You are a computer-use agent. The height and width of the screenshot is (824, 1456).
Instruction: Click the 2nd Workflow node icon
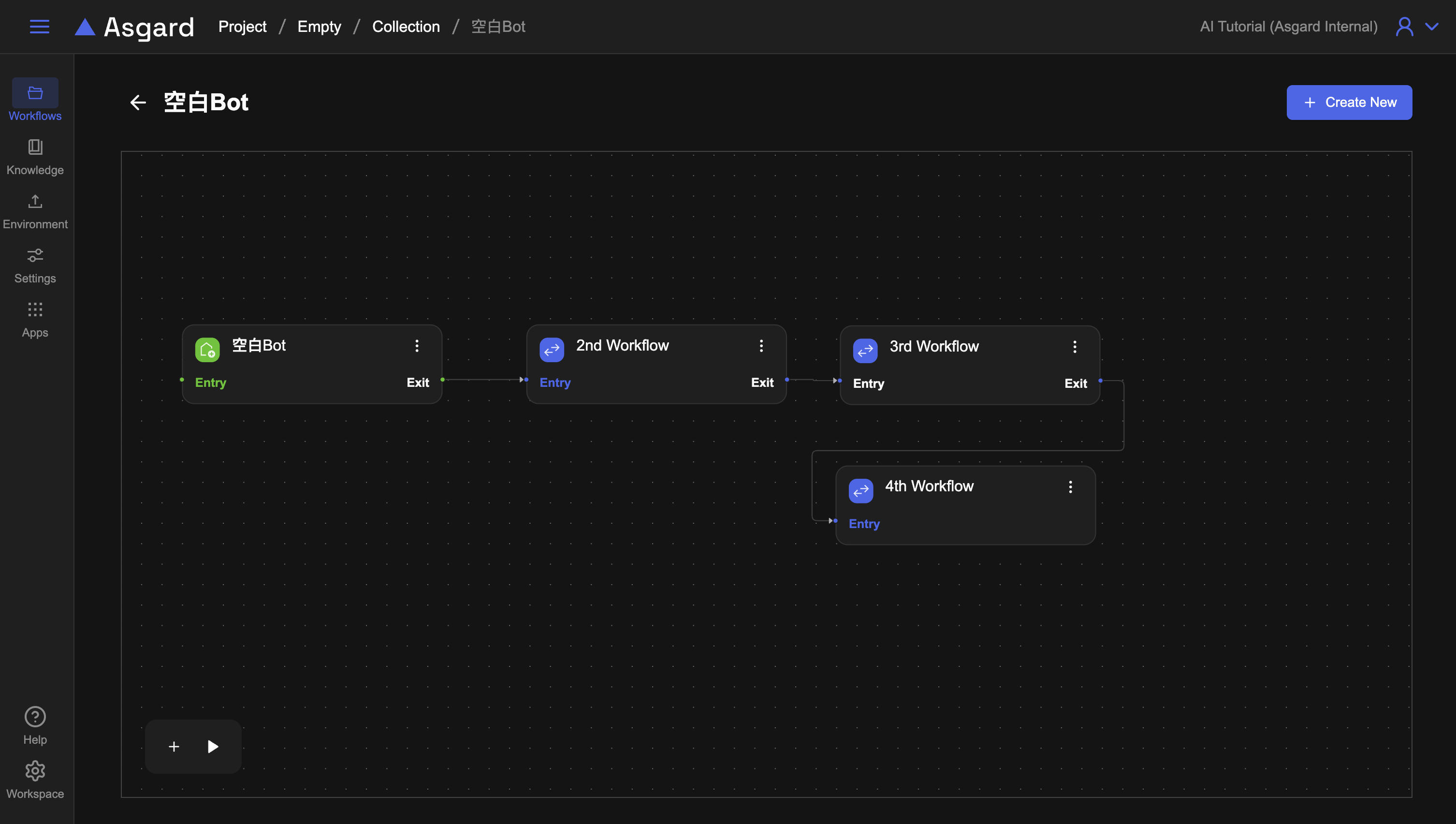click(x=552, y=349)
